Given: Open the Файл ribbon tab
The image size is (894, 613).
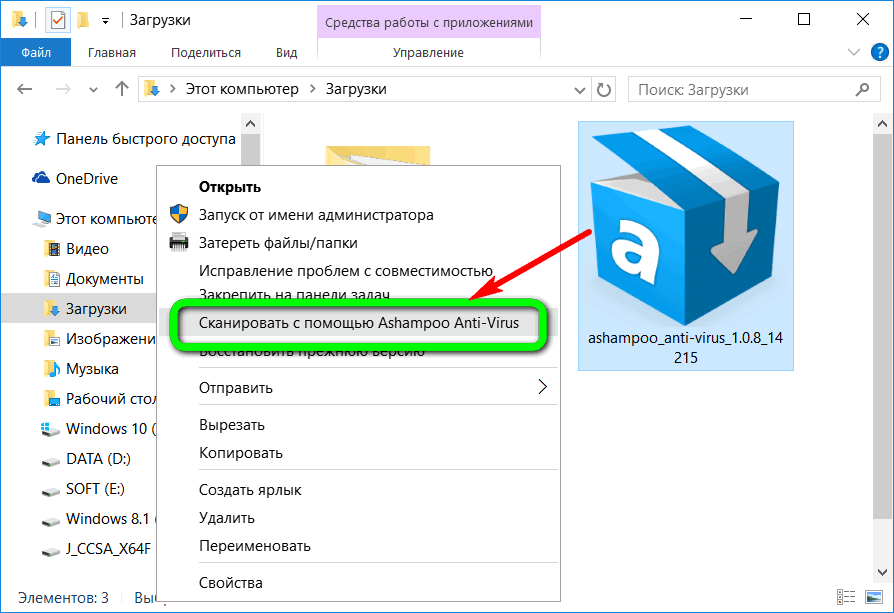Looking at the screenshot, I should [x=36, y=52].
